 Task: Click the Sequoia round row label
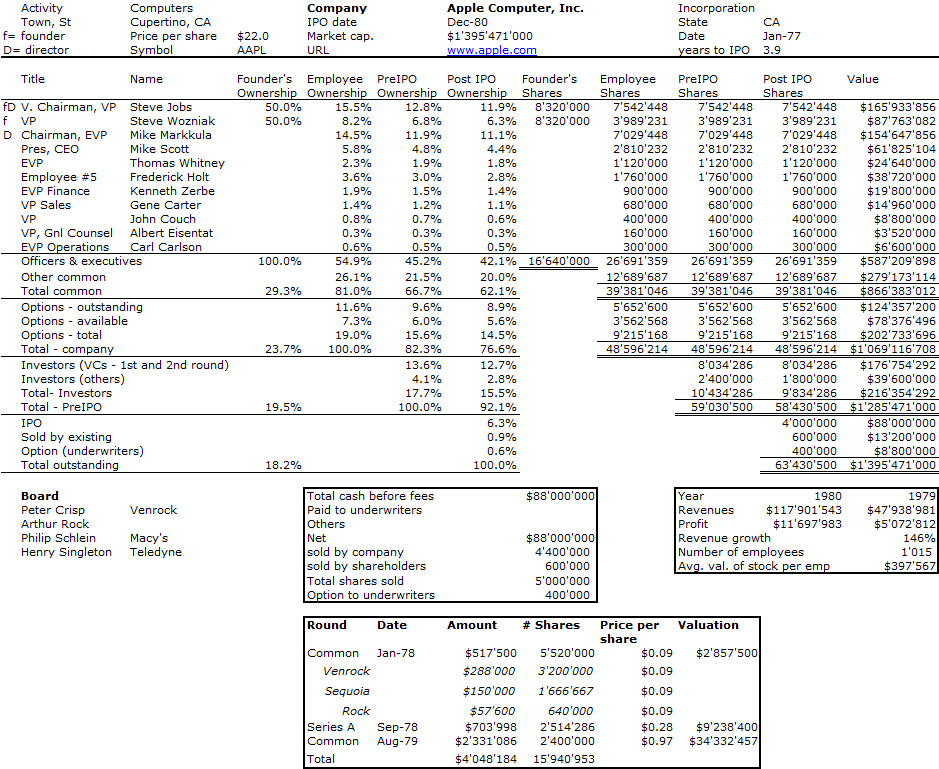click(x=347, y=691)
